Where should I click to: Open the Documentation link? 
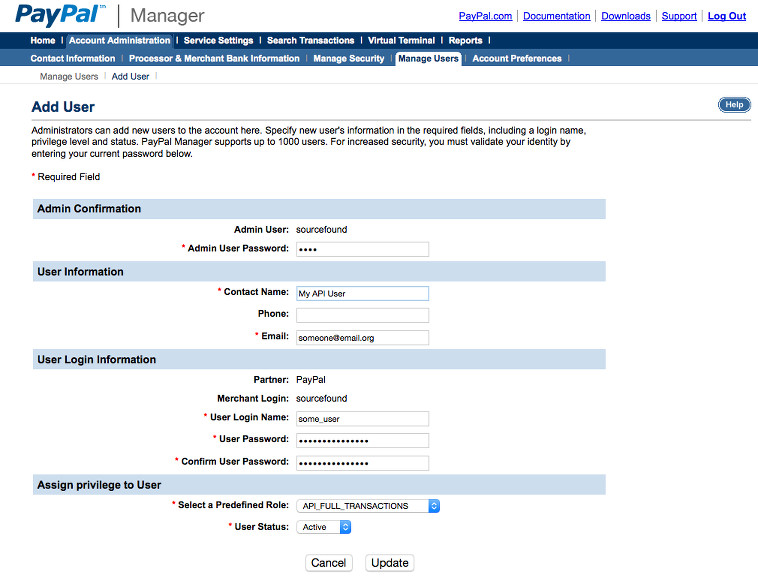point(556,17)
